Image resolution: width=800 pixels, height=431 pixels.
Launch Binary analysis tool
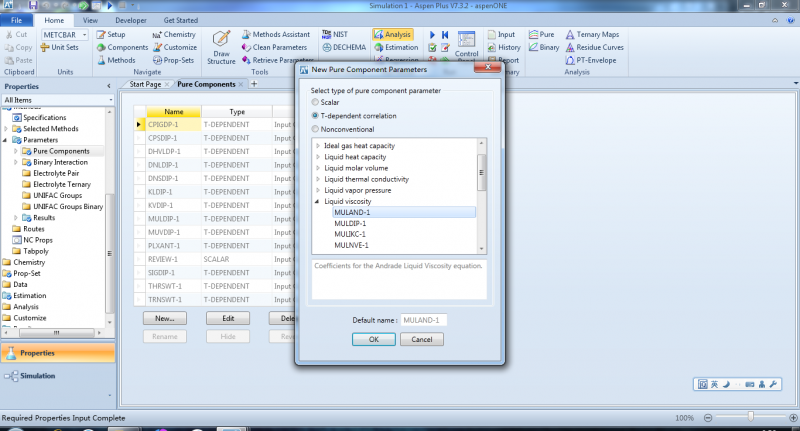click(544, 47)
